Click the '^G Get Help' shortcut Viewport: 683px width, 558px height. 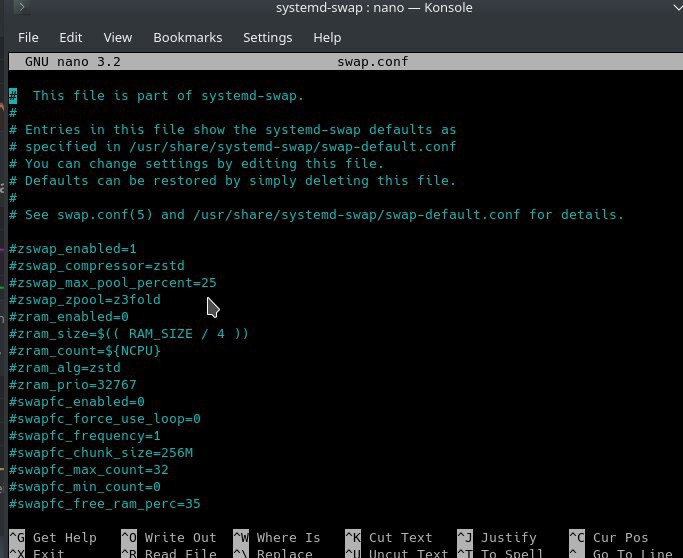pos(53,538)
